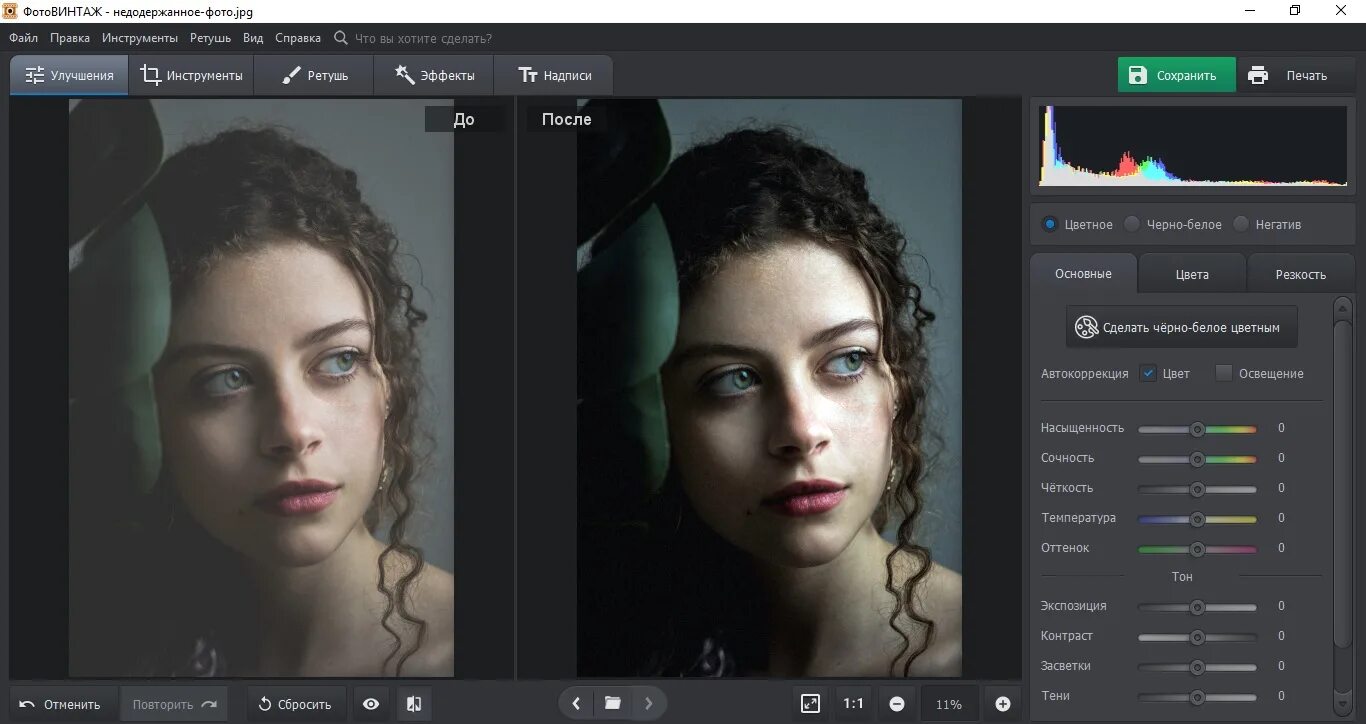Viewport: 1366px width, 724px height.
Task: Click the Температура slider handle
Action: point(1197,519)
